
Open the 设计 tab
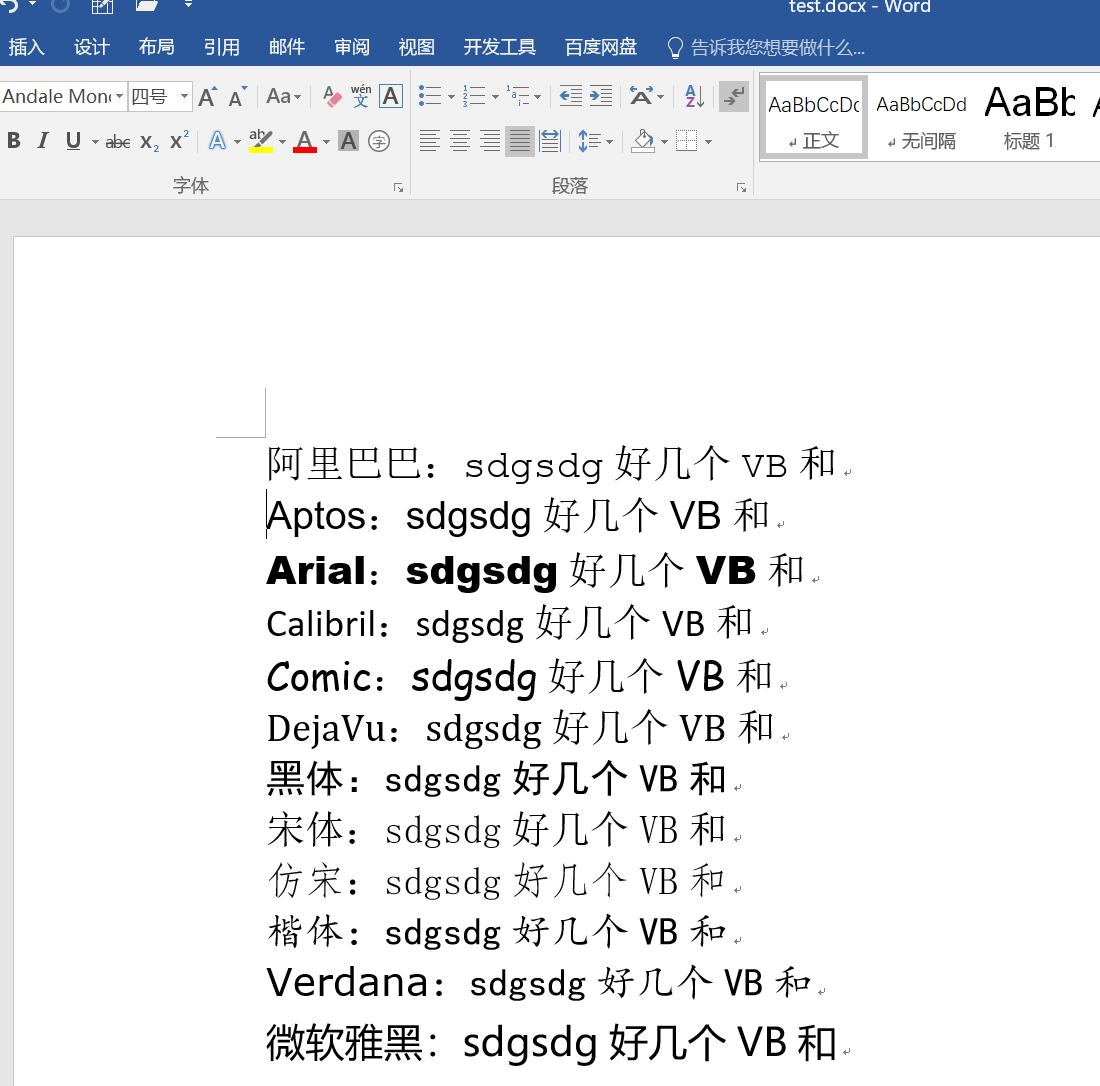[91, 47]
